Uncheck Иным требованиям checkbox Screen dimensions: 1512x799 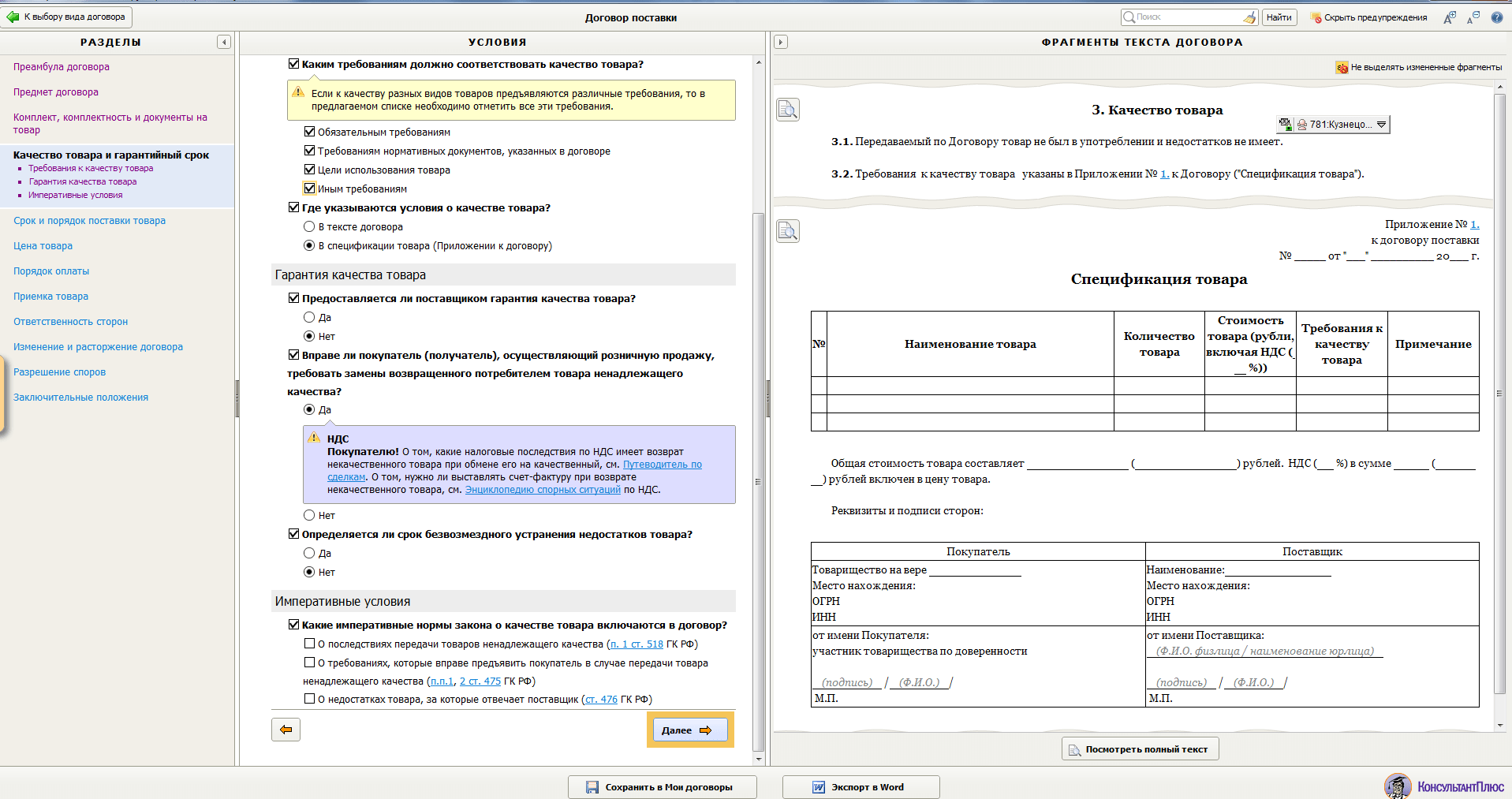click(310, 189)
